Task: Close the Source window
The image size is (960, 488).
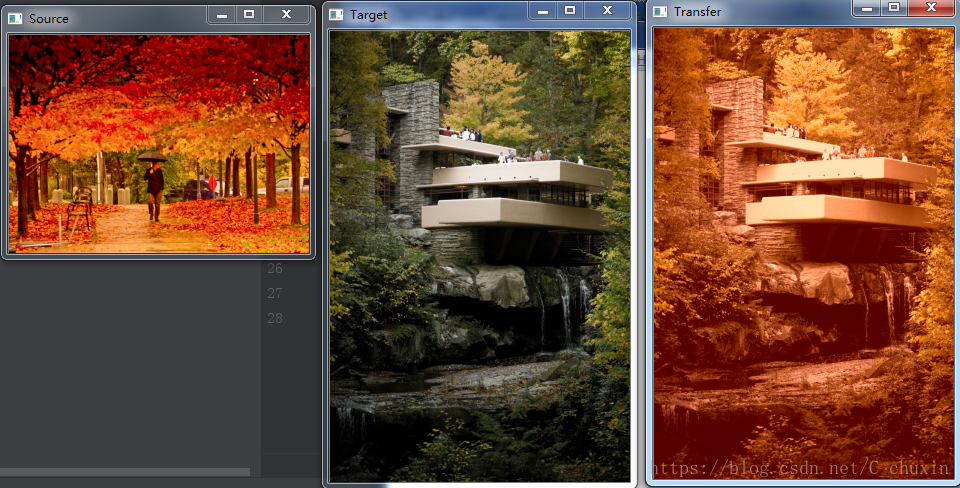Action: point(286,15)
